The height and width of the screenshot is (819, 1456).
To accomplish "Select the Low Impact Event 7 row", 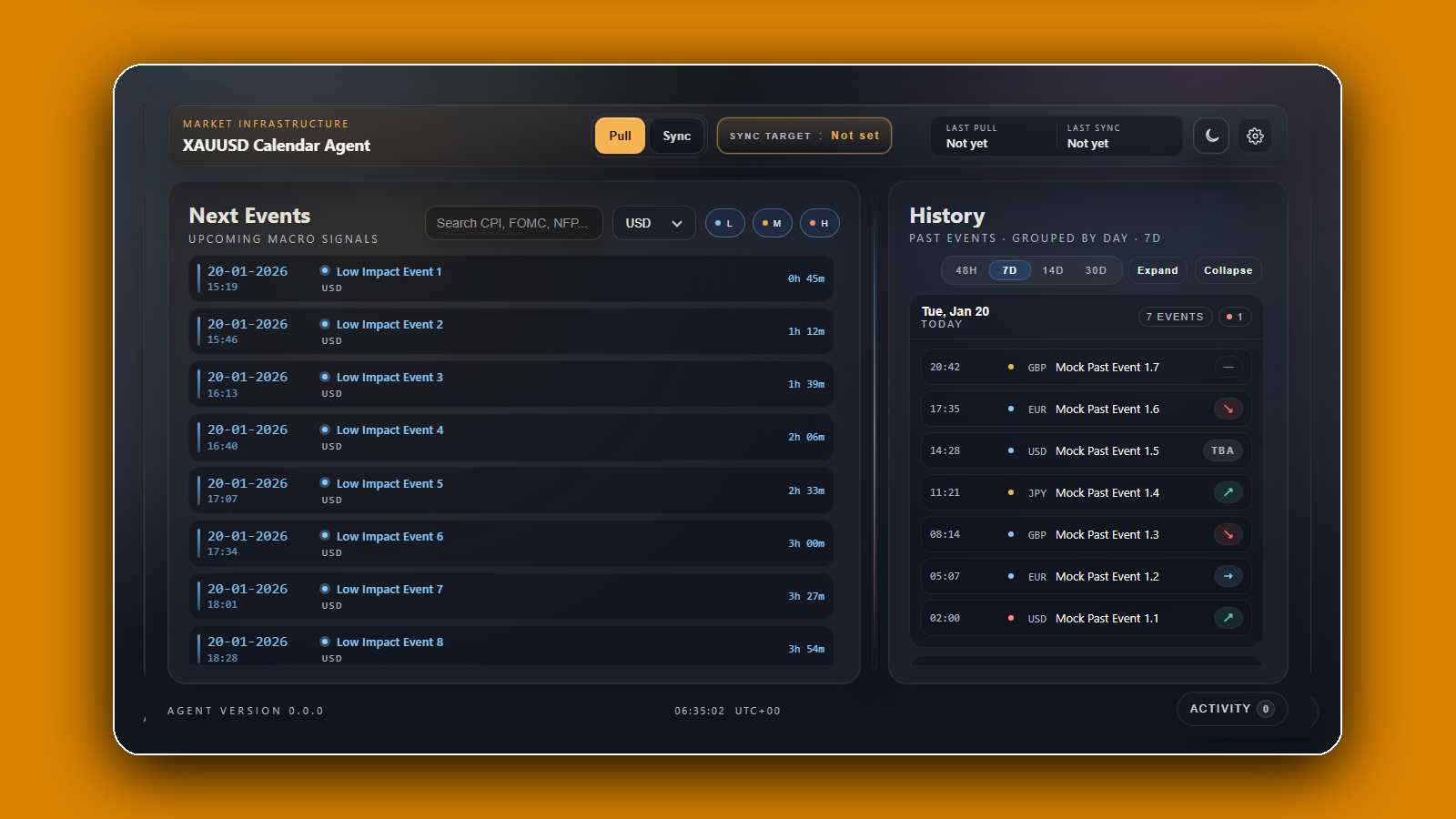I will click(511, 596).
